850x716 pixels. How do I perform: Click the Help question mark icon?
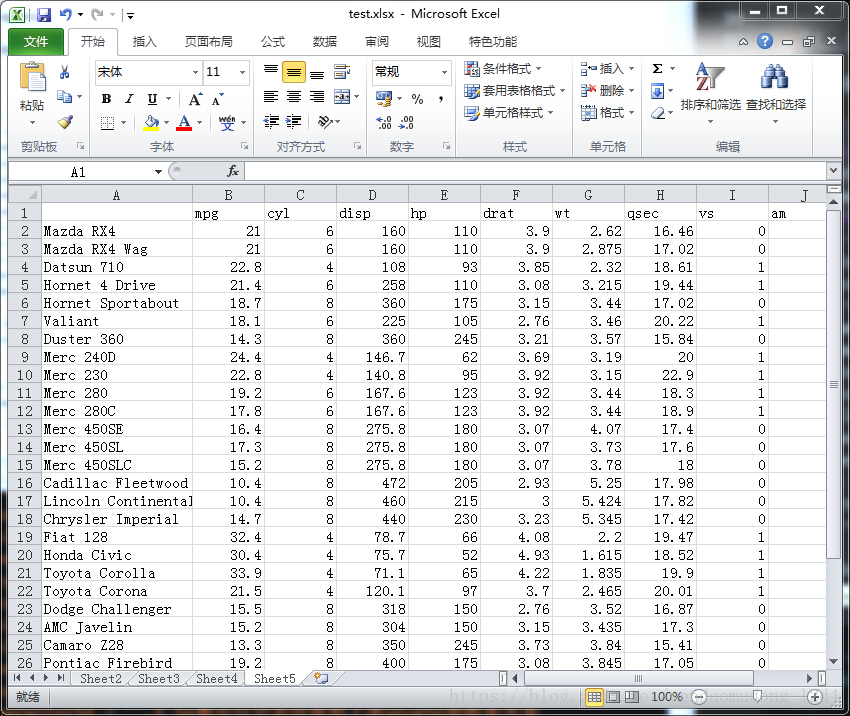[x=765, y=41]
